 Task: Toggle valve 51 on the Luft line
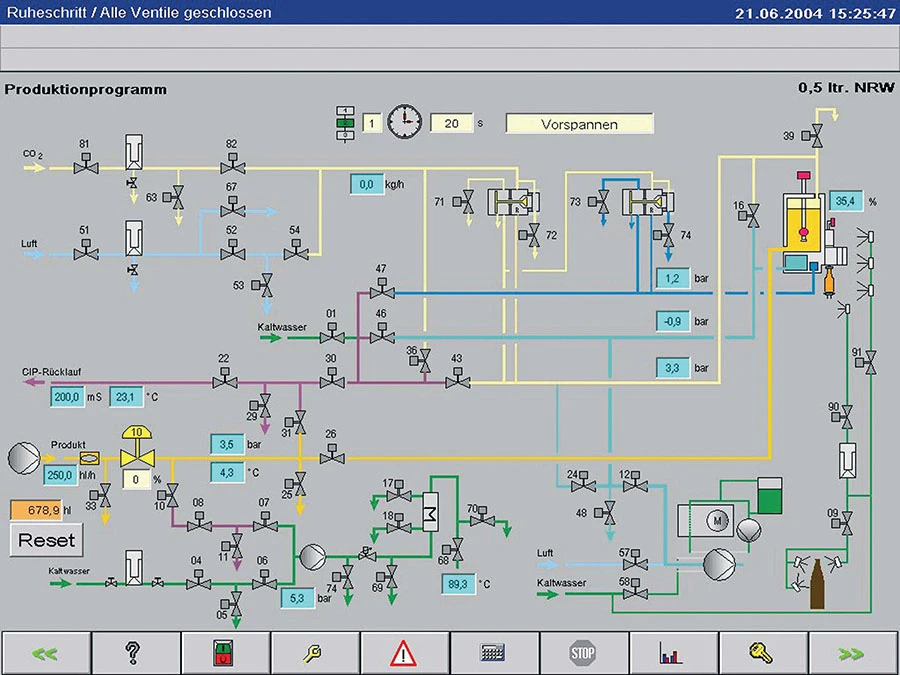[x=84, y=252]
